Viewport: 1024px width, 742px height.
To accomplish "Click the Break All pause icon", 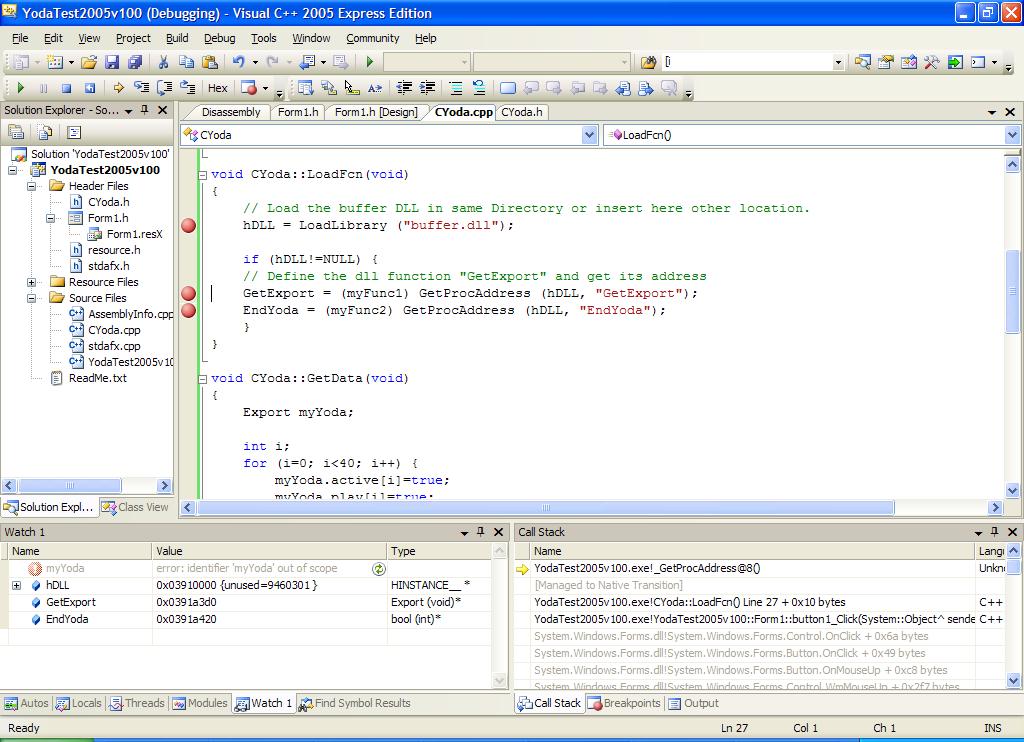I will coord(43,88).
